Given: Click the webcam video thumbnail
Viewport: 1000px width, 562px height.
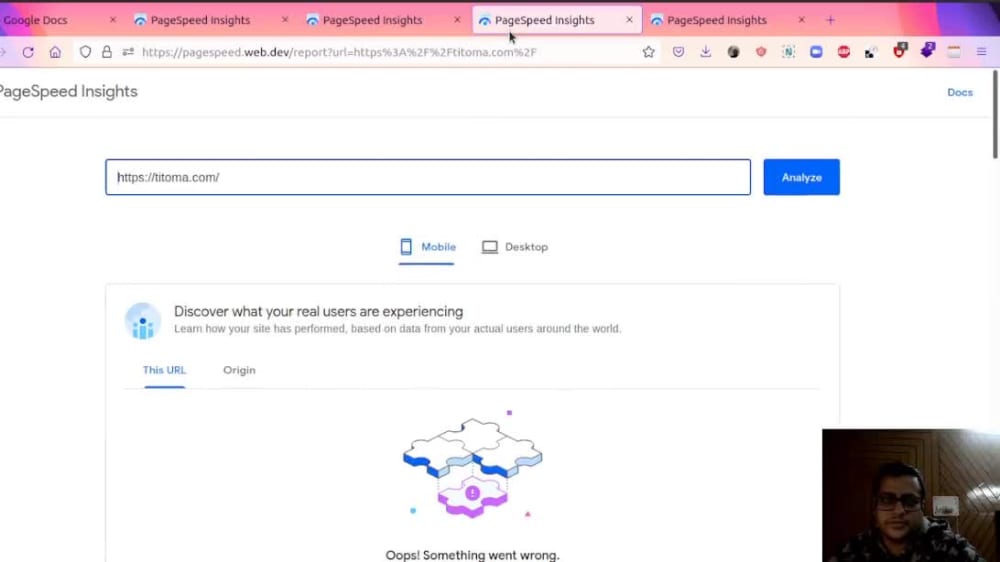Looking at the screenshot, I should [911, 495].
